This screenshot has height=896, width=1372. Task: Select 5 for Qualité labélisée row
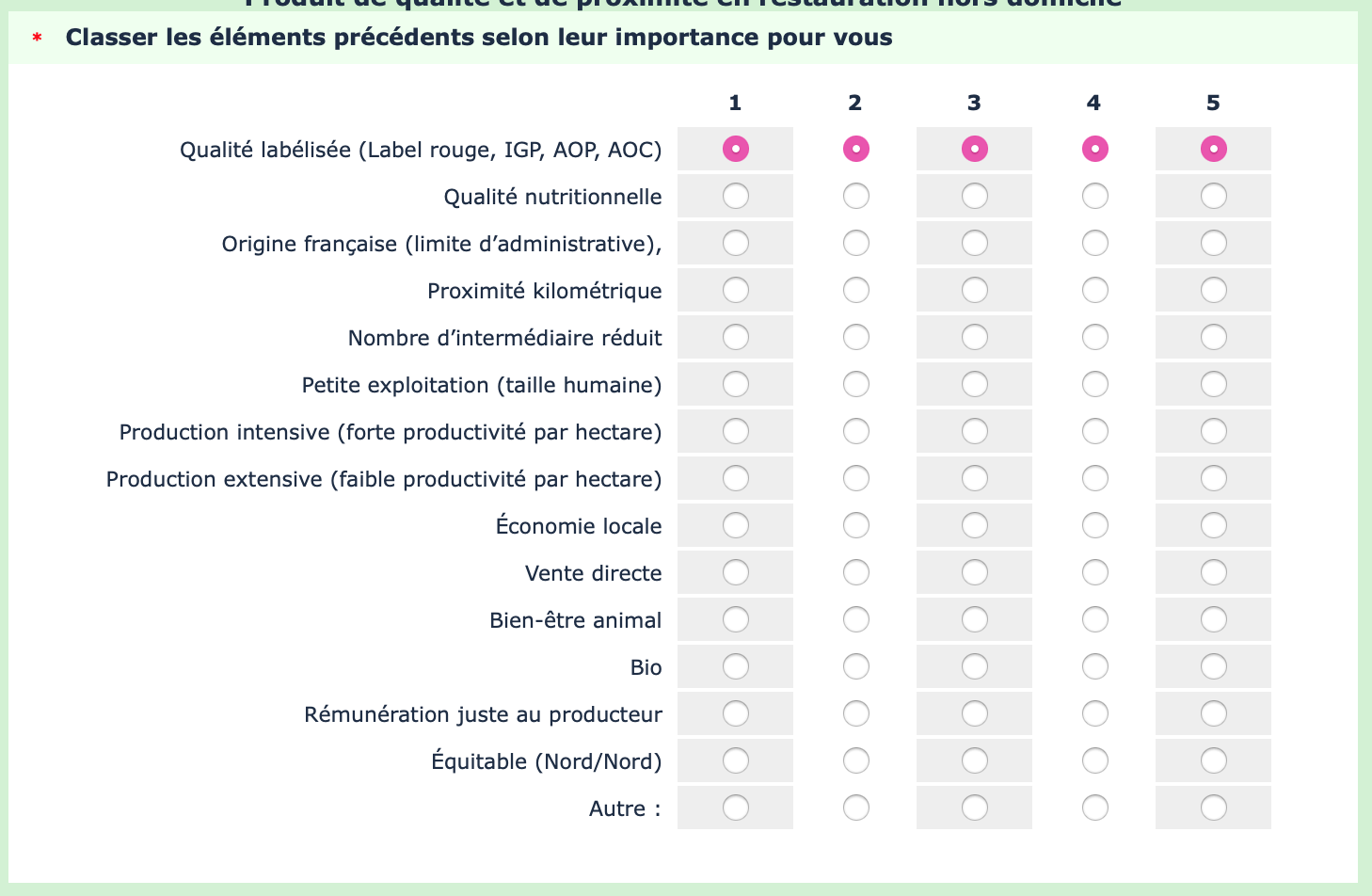point(1214,149)
